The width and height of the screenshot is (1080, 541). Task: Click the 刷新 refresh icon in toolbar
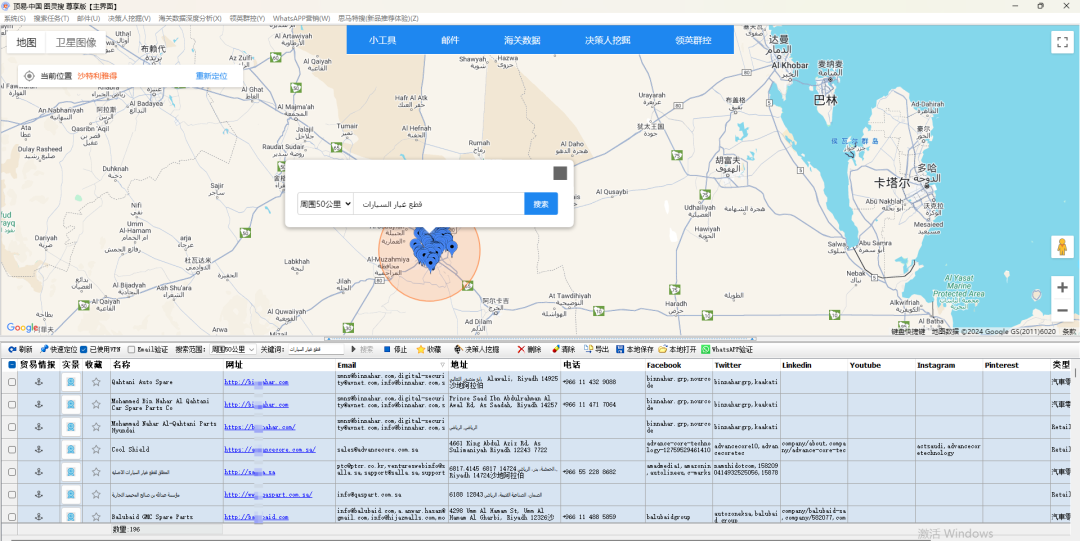click(12, 349)
